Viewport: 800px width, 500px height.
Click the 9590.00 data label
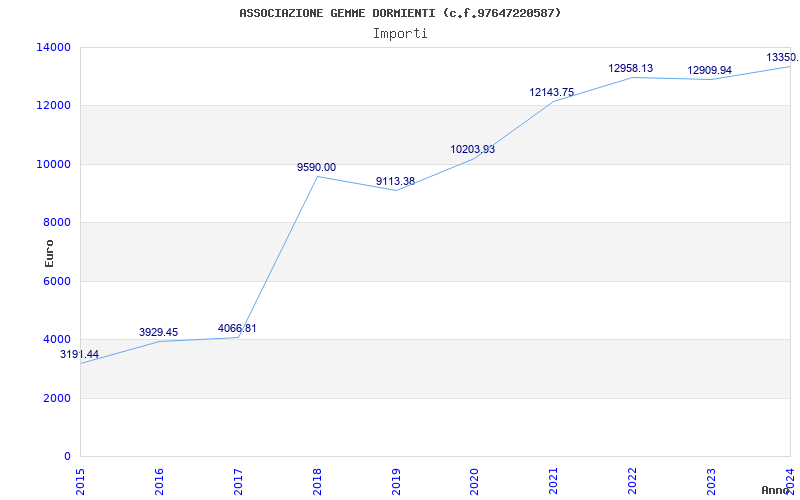click(316, 167)
